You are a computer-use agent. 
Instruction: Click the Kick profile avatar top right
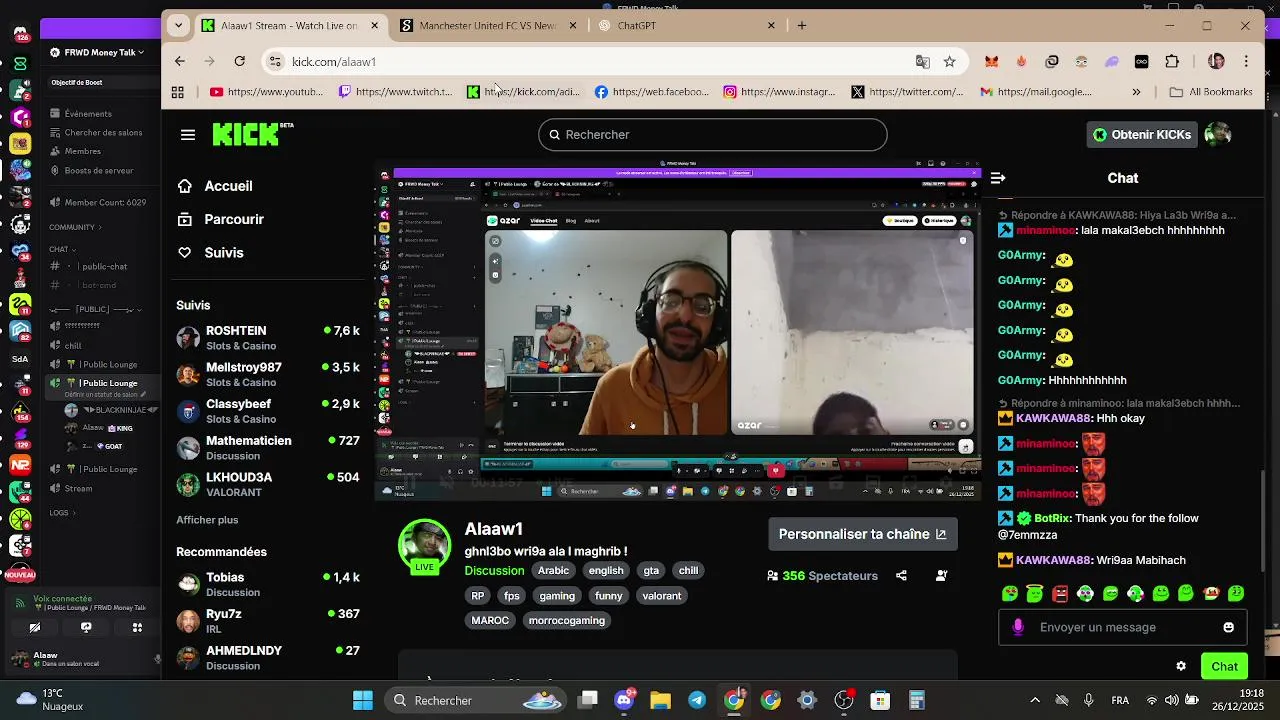[x=1217, y=134]
